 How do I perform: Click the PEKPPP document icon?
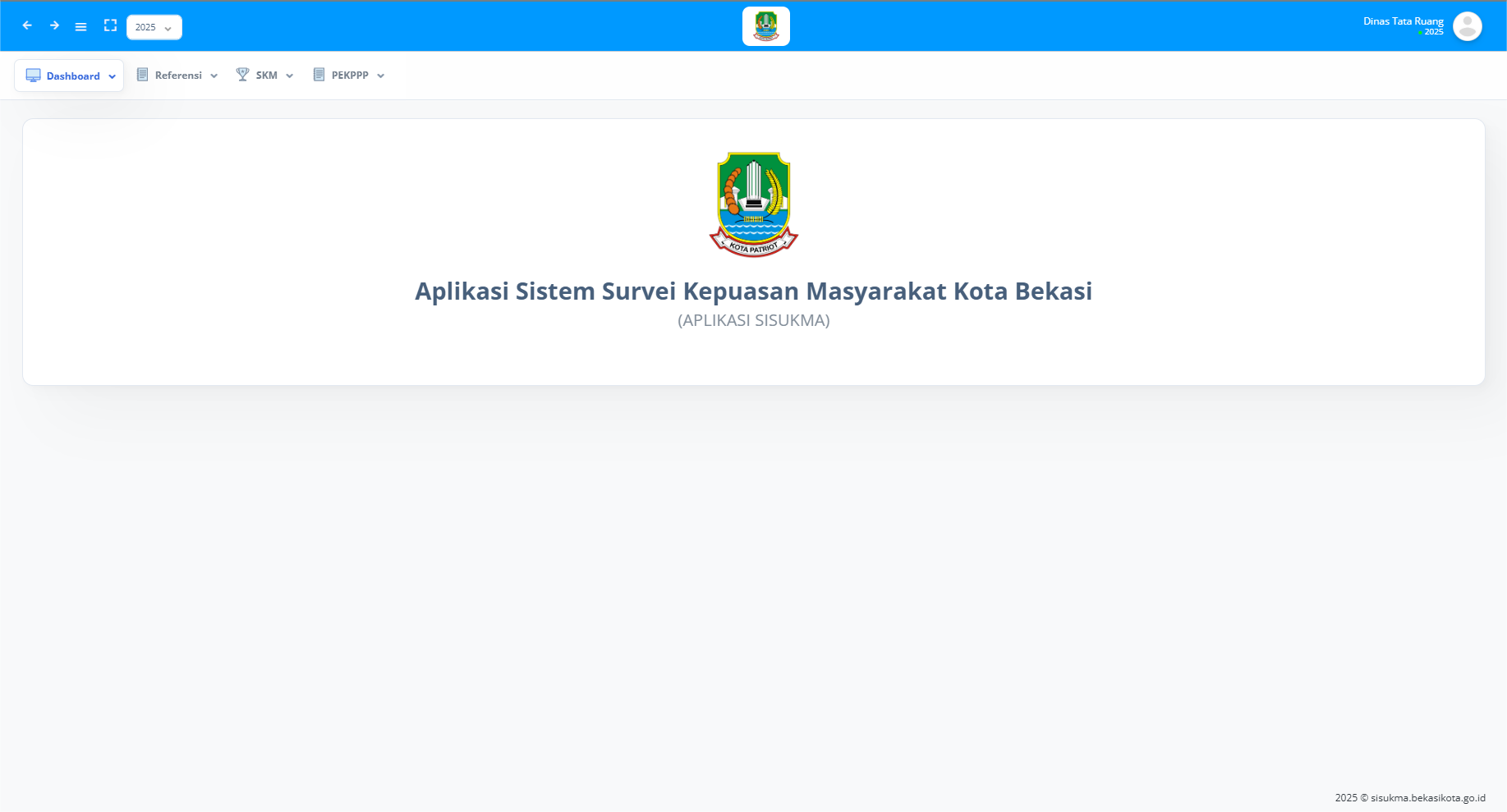319,75
